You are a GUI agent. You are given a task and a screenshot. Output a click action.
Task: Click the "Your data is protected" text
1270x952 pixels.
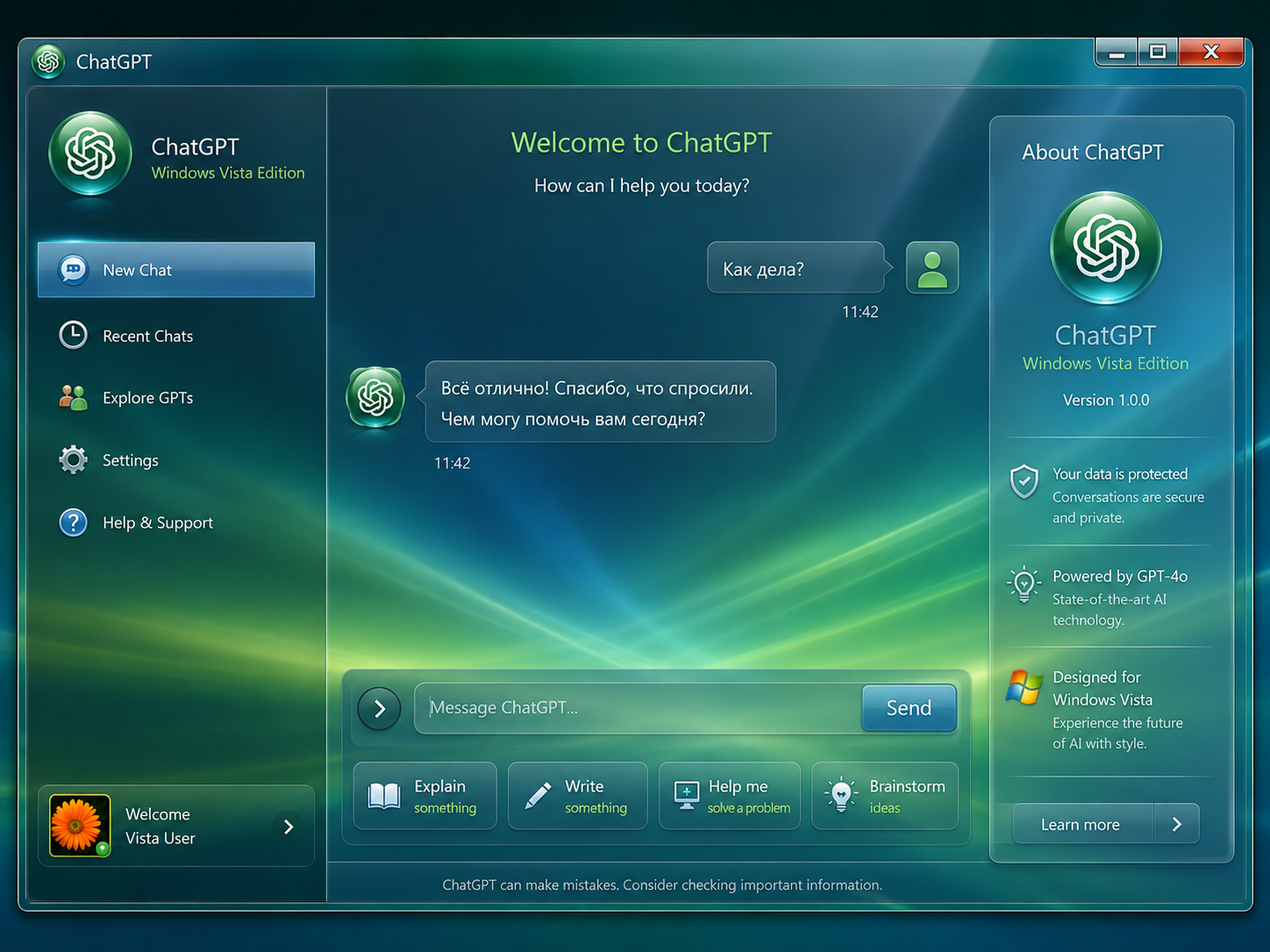(x=1120, y=474)
